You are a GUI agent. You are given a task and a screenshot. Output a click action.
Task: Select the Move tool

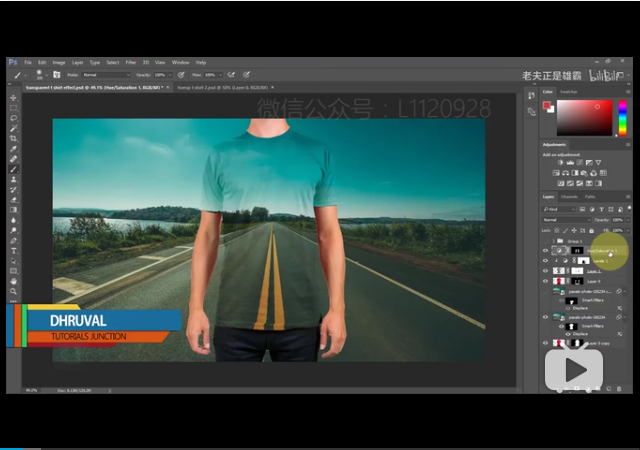coord(13,98)
